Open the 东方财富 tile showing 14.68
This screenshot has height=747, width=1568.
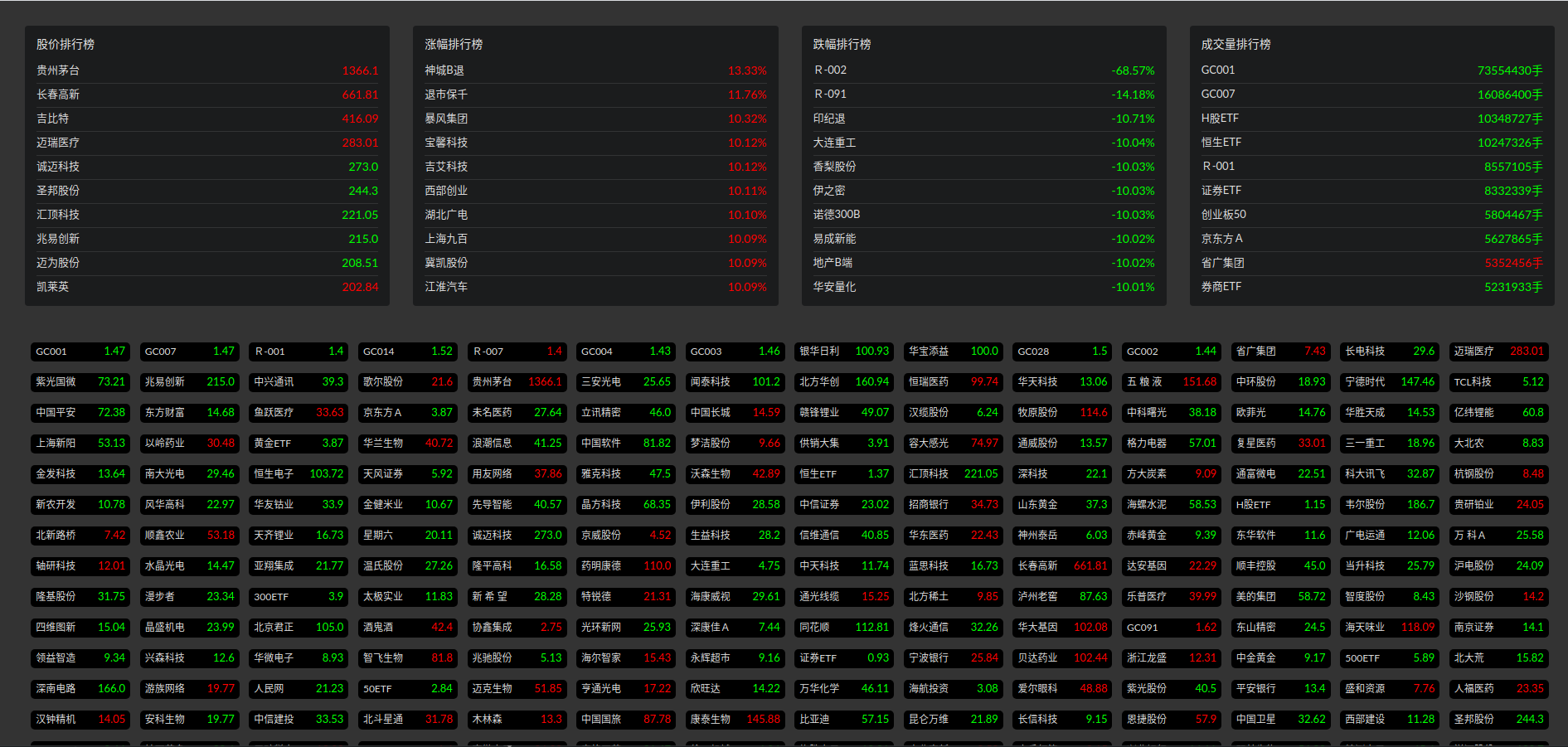[x=190, y=413]
